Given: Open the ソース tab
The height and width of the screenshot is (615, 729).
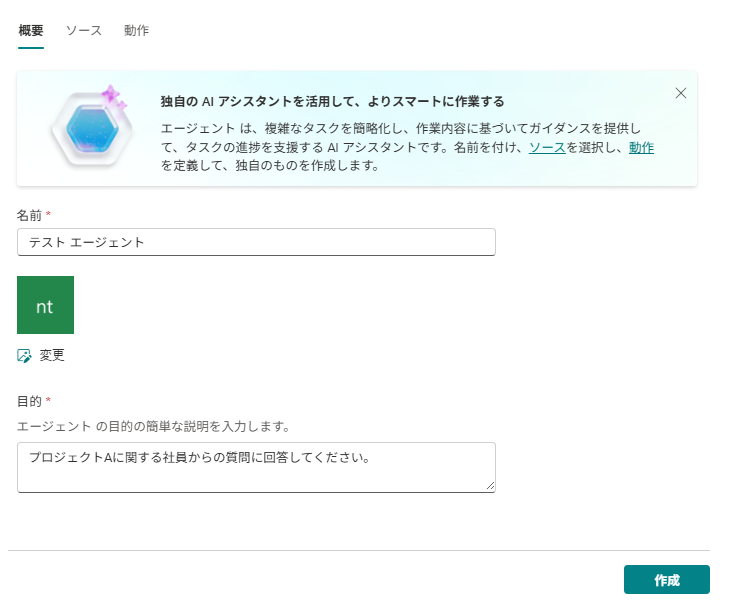Looking at the screenshot, I should pyautogui.click(x=84, y=31).
